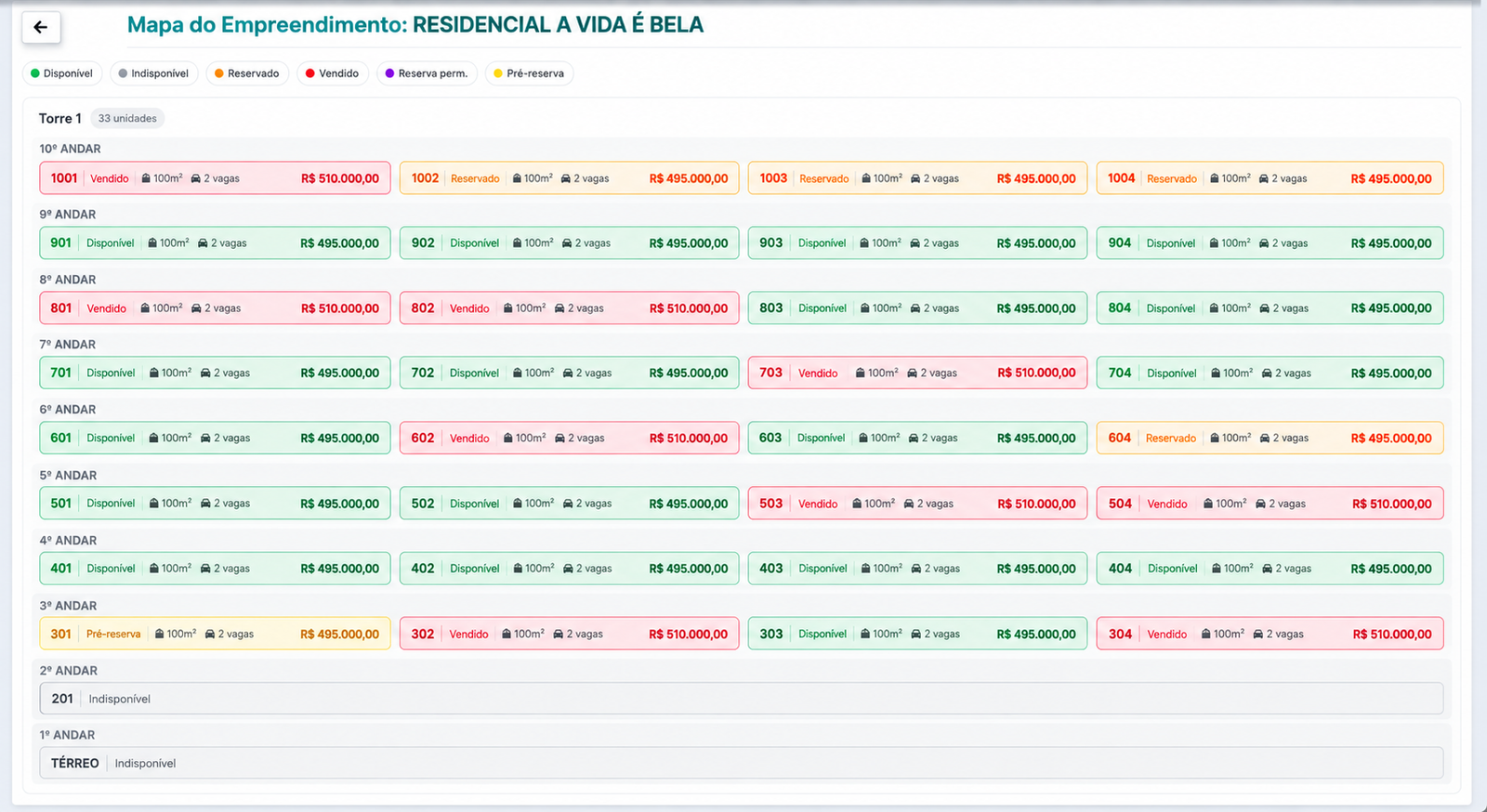The image size is (1487, 812).
Task: Open sold unit 802 card
Action: (570, 308)
